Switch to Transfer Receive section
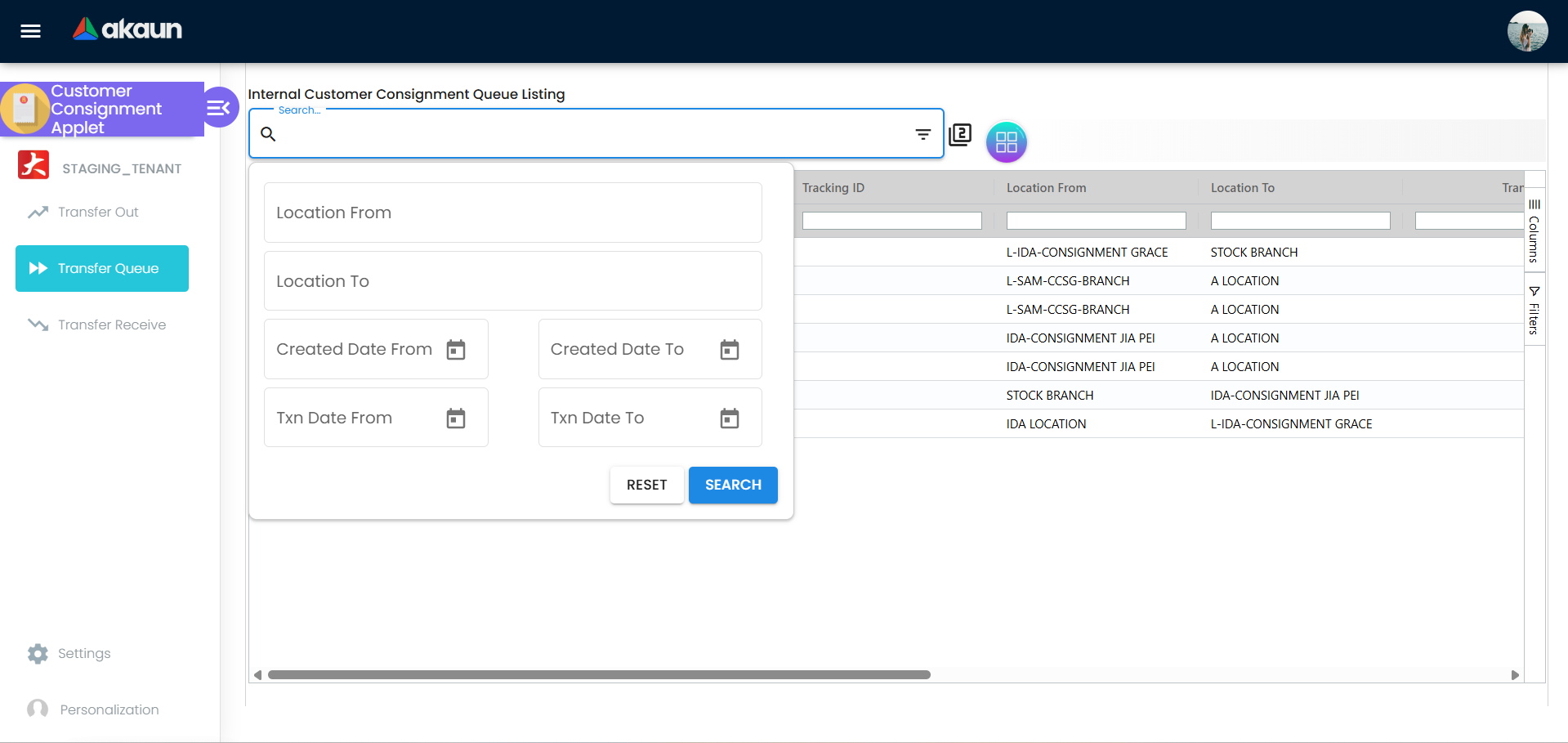The height and width of the screenshot is (743, 1568). (110, 325)
